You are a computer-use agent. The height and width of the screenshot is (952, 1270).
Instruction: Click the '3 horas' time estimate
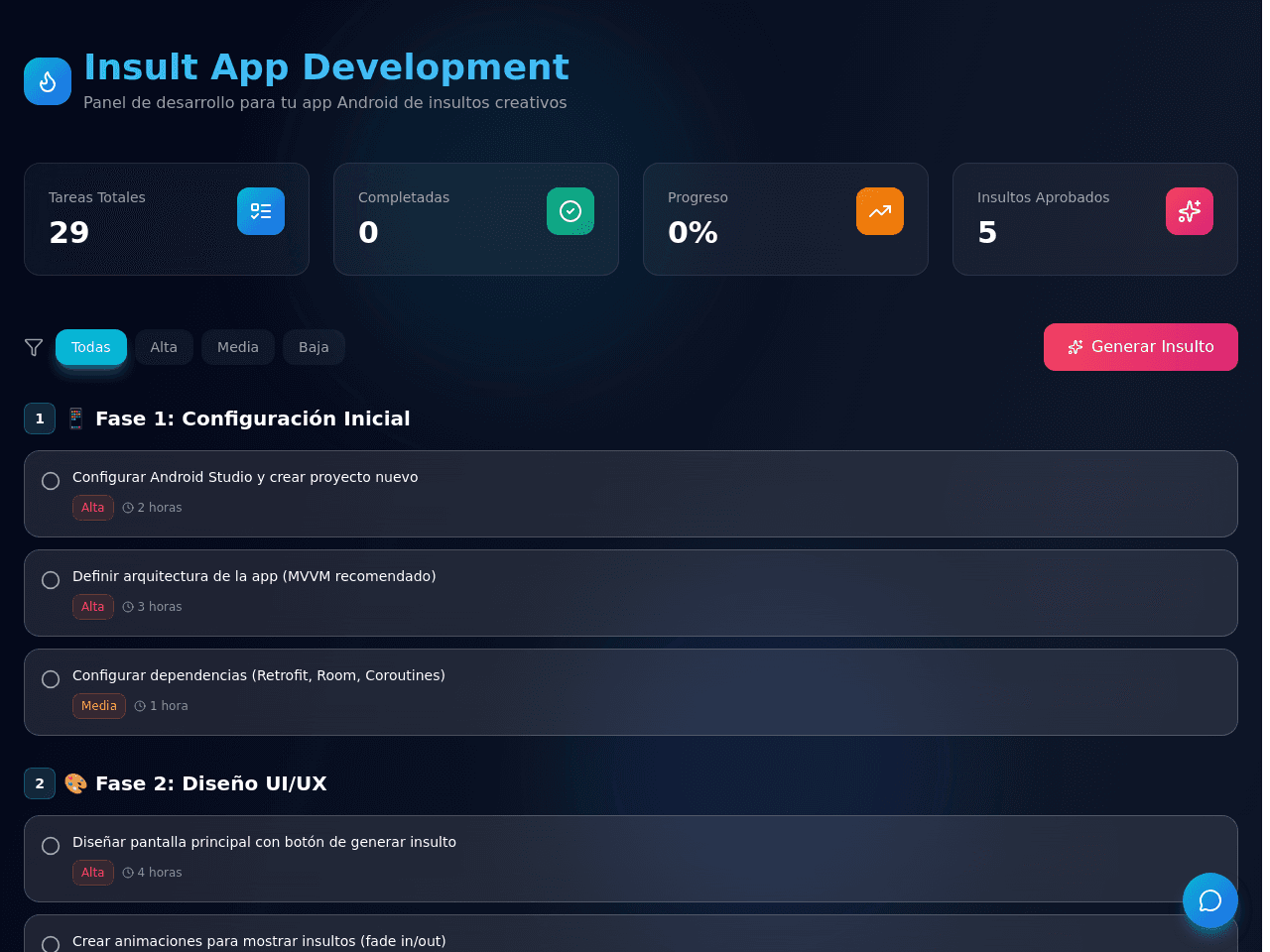coord(160,607)
